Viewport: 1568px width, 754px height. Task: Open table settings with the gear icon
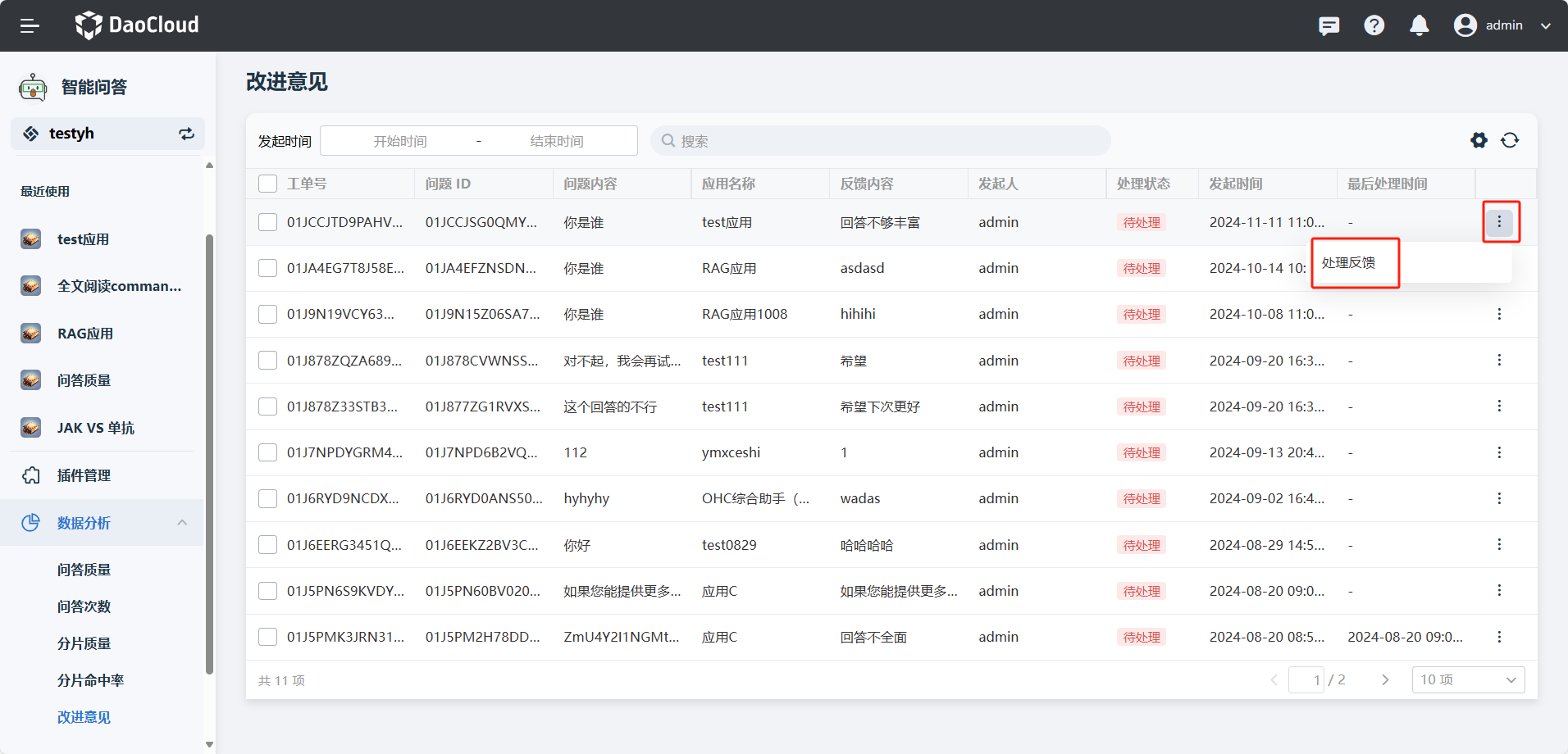coord(1479,140)
